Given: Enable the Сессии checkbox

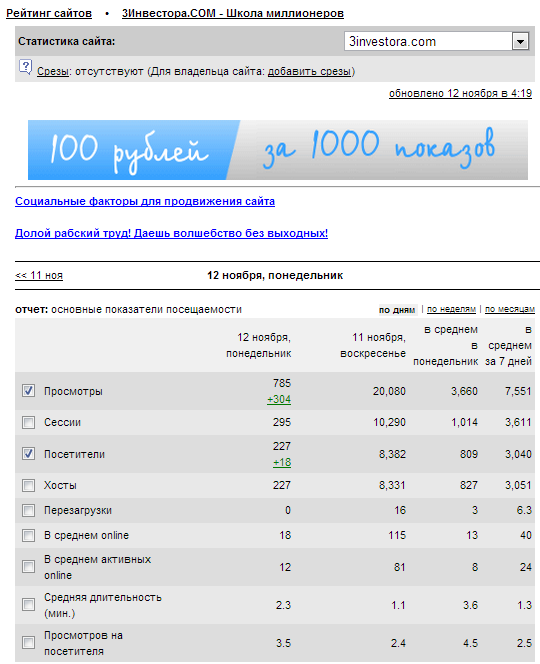Looking at the screenshot, I should coord(28,422).
